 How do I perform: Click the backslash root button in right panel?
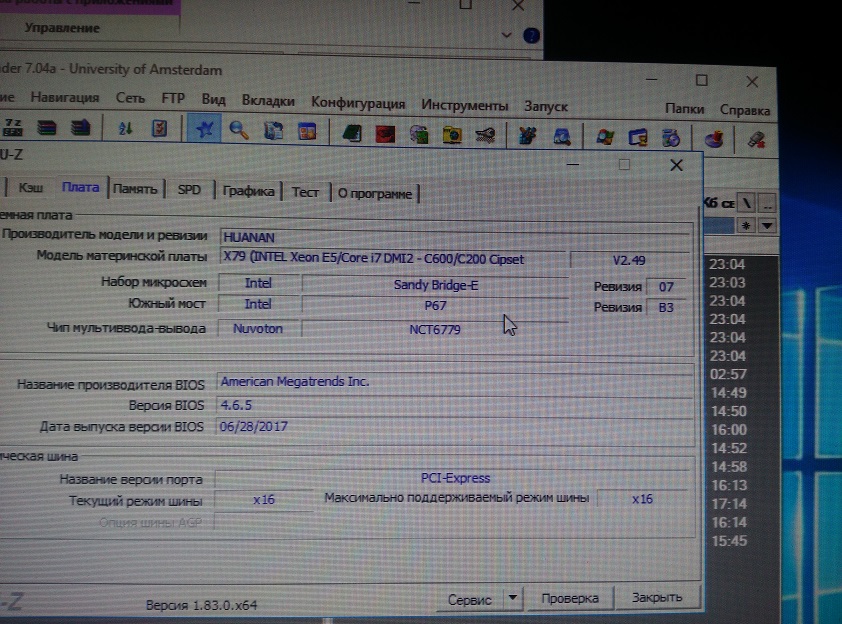coord(747,204)
